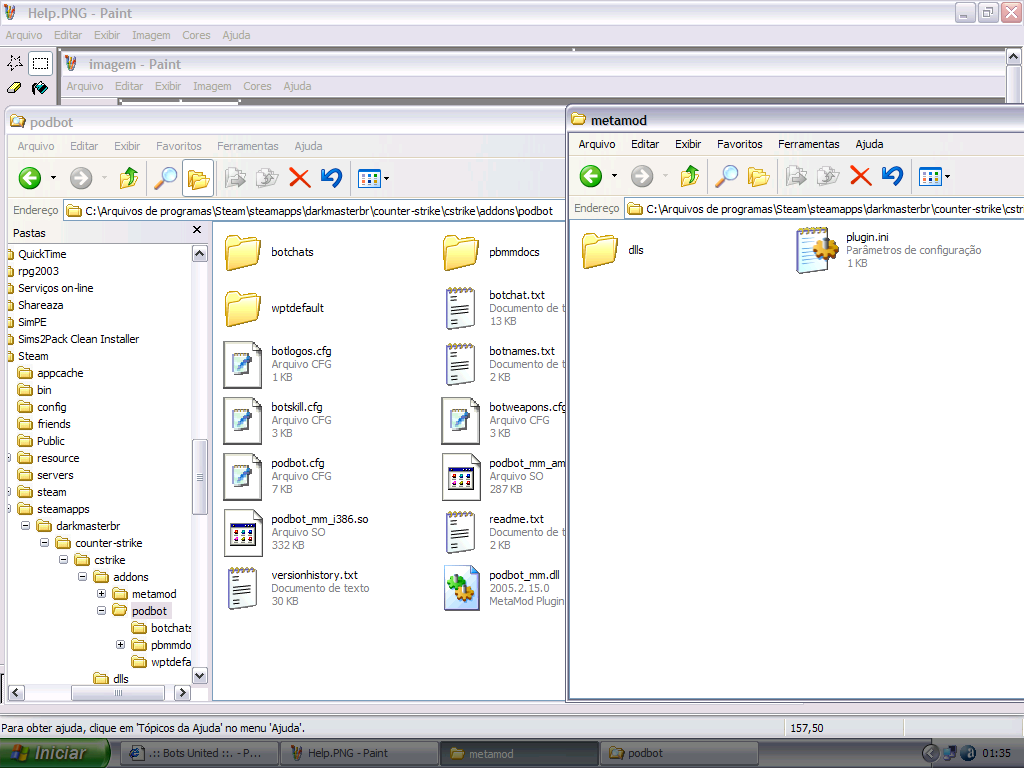The height and width of the screenshot is (768, 1024).
Task: Click Back arrow in podbot window toolbar
Action: 30,178
